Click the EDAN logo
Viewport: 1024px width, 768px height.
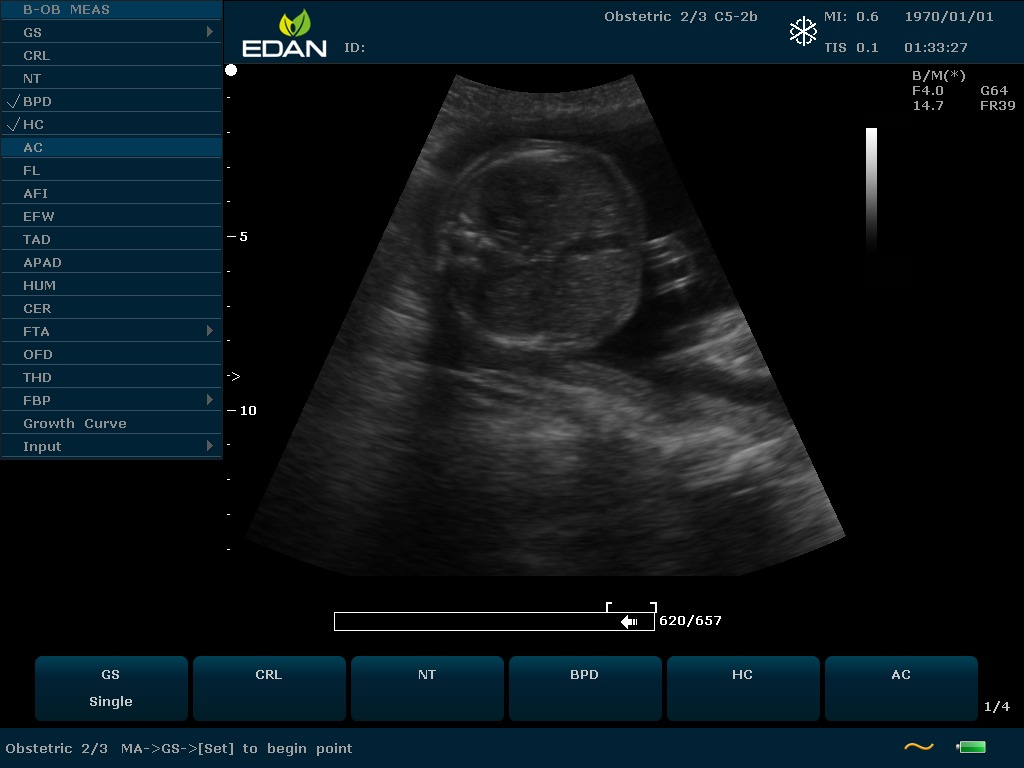pos(285,34)
